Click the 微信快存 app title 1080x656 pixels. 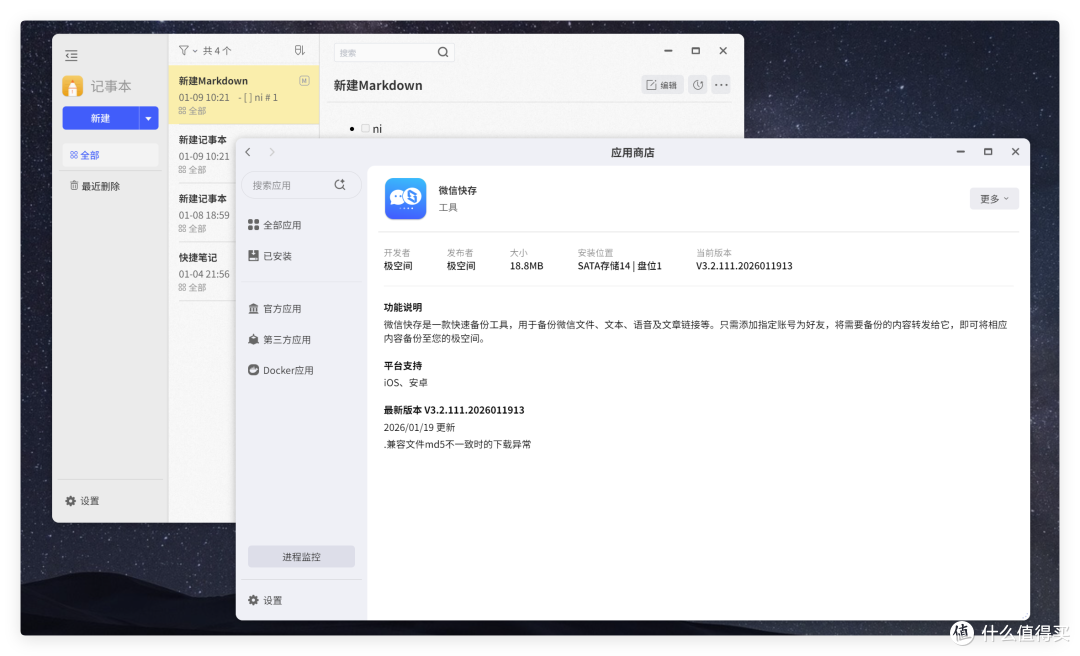(x=457, y=190)
